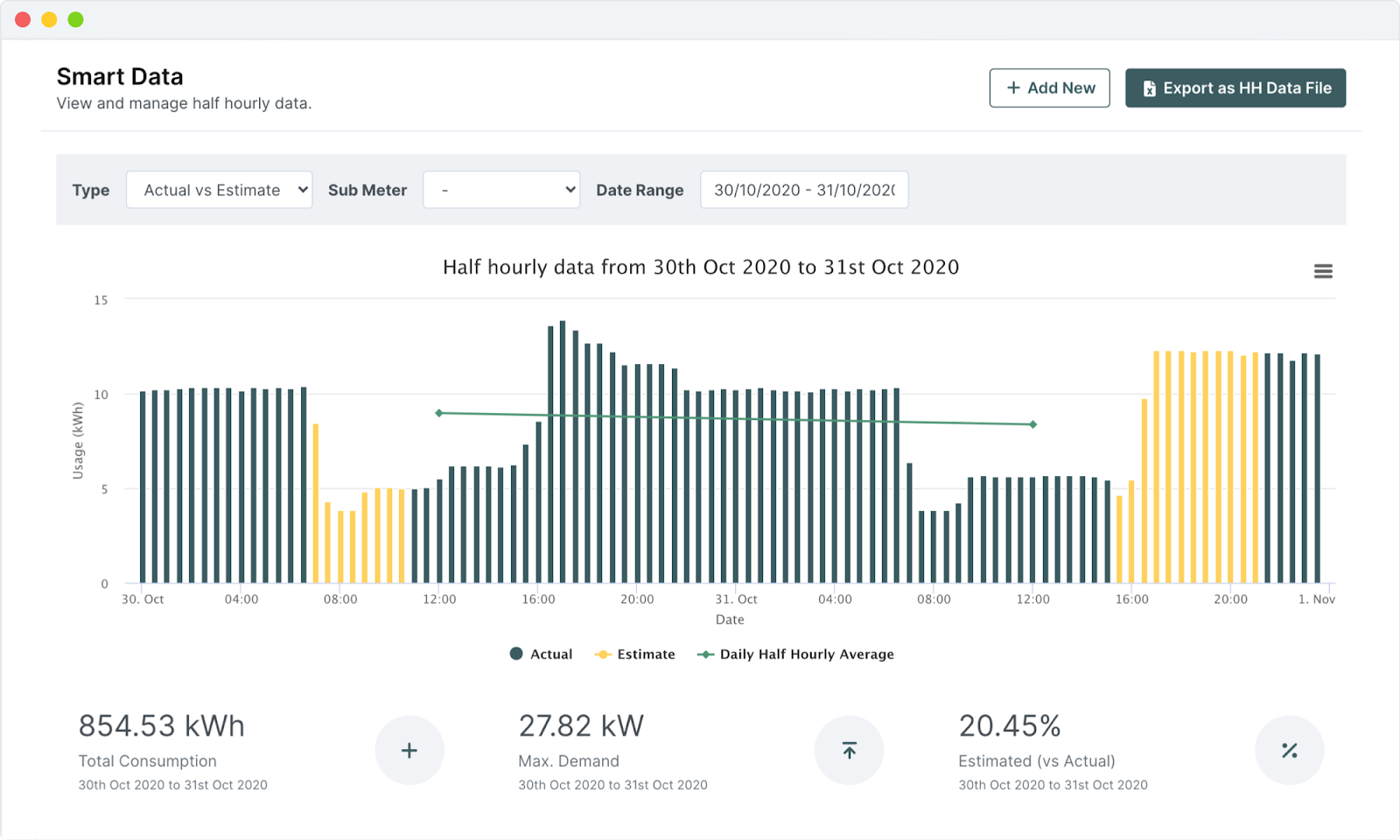Open the chart hamburger context menu

coord(1322,271)
